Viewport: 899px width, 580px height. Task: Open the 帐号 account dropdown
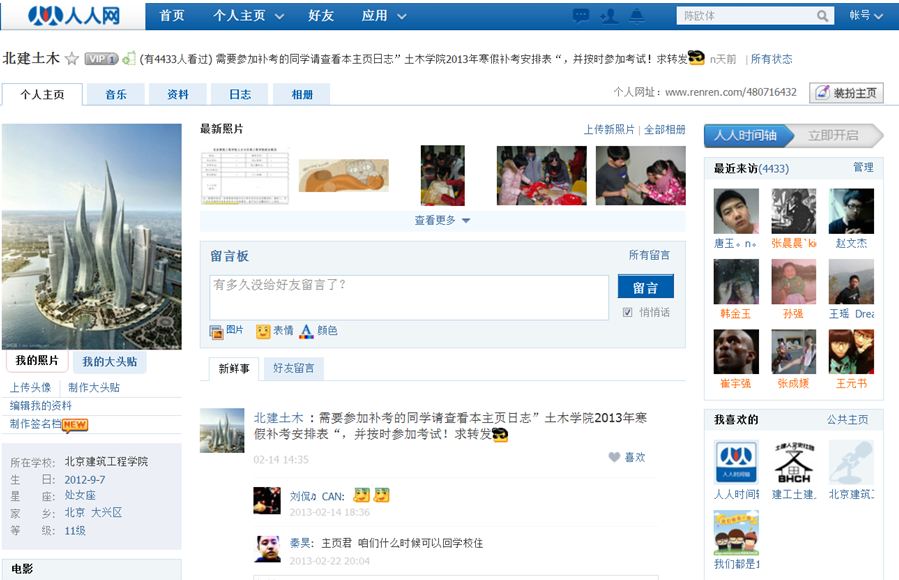[866, 16]
